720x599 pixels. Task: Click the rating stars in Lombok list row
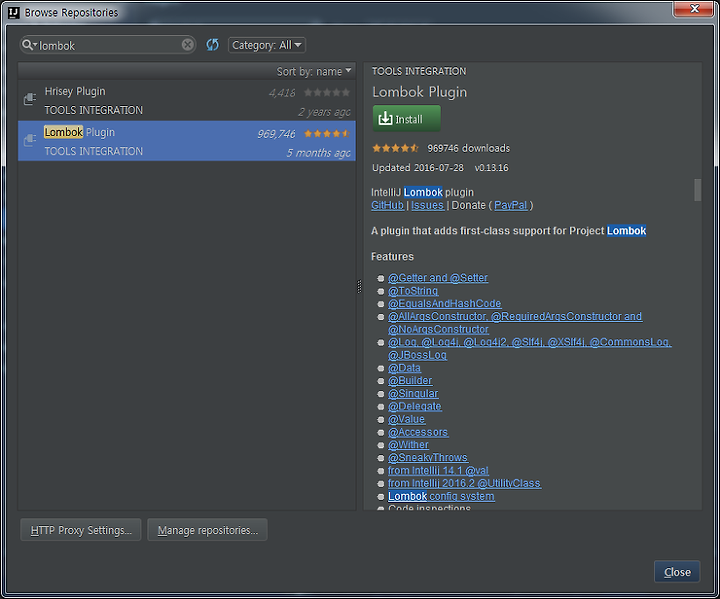tap(327, 134)
